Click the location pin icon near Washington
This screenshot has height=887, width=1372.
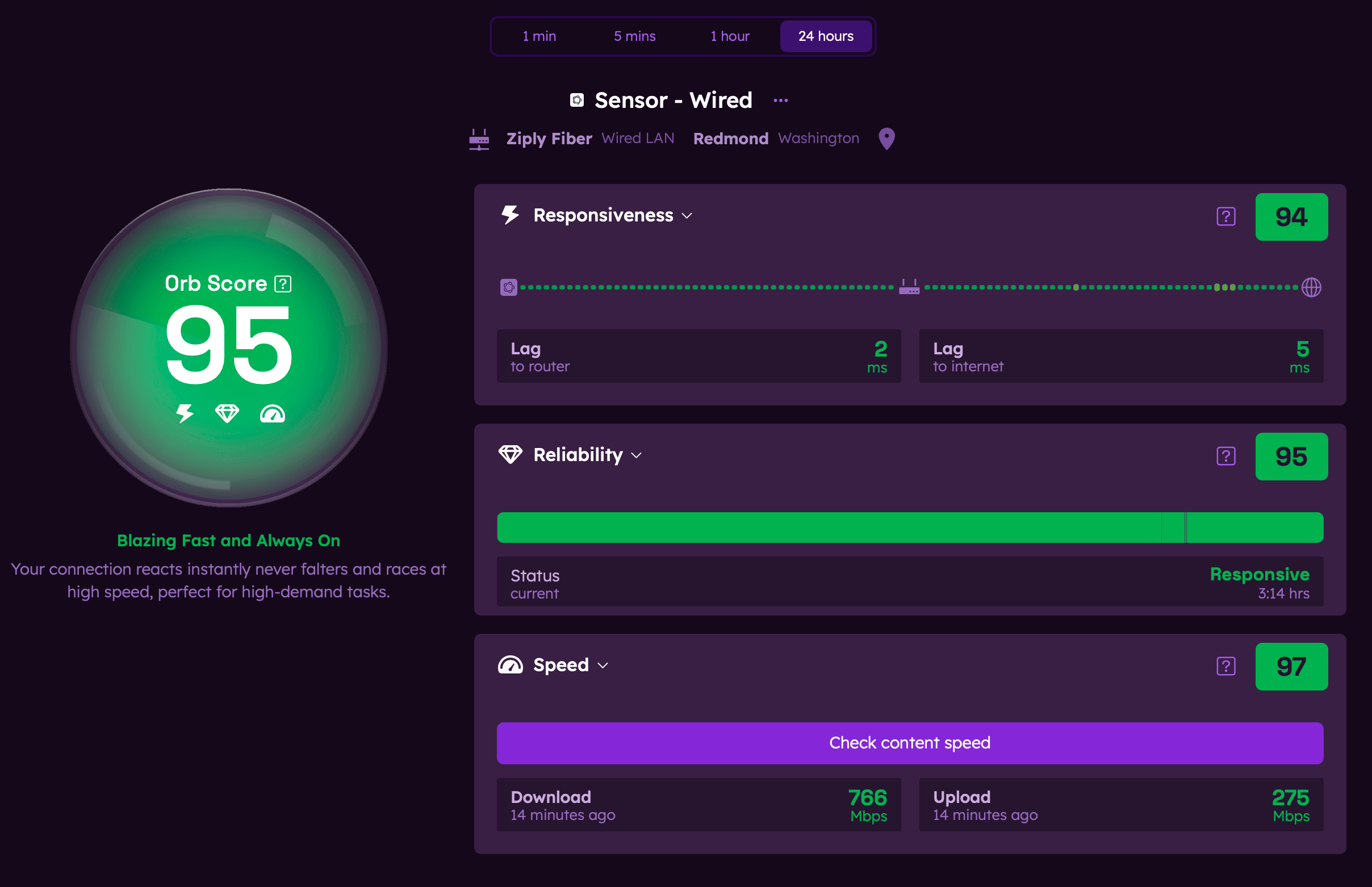click(x=886, y=139)
